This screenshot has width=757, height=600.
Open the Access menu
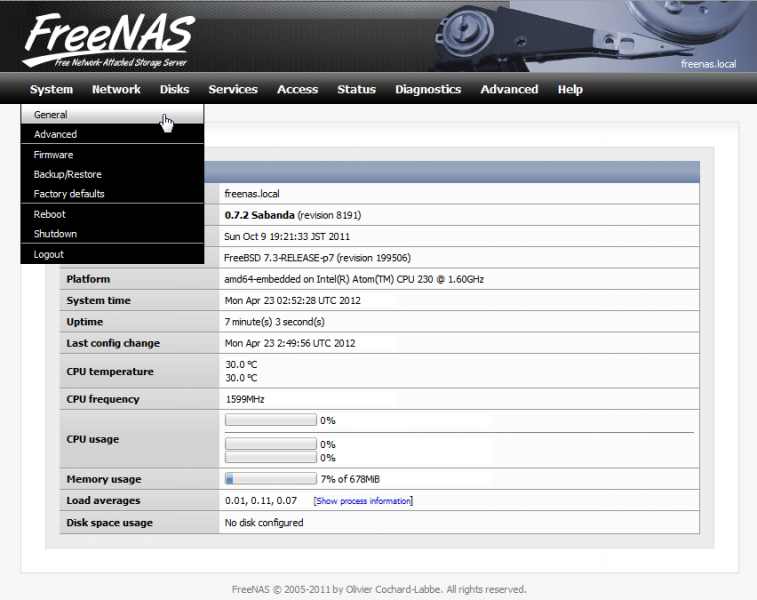[x=297, y=89]
